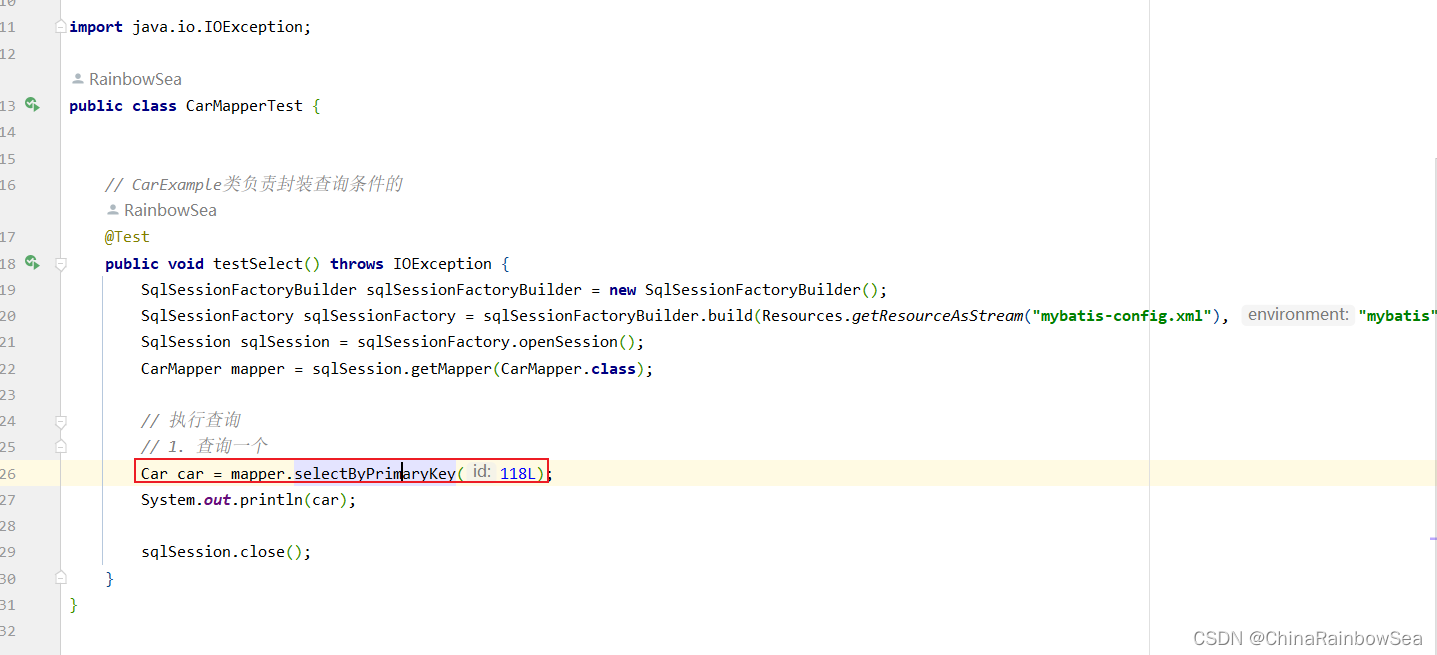Click the gutter at line number 26
1437x655 pixels.
click(9, 473)
